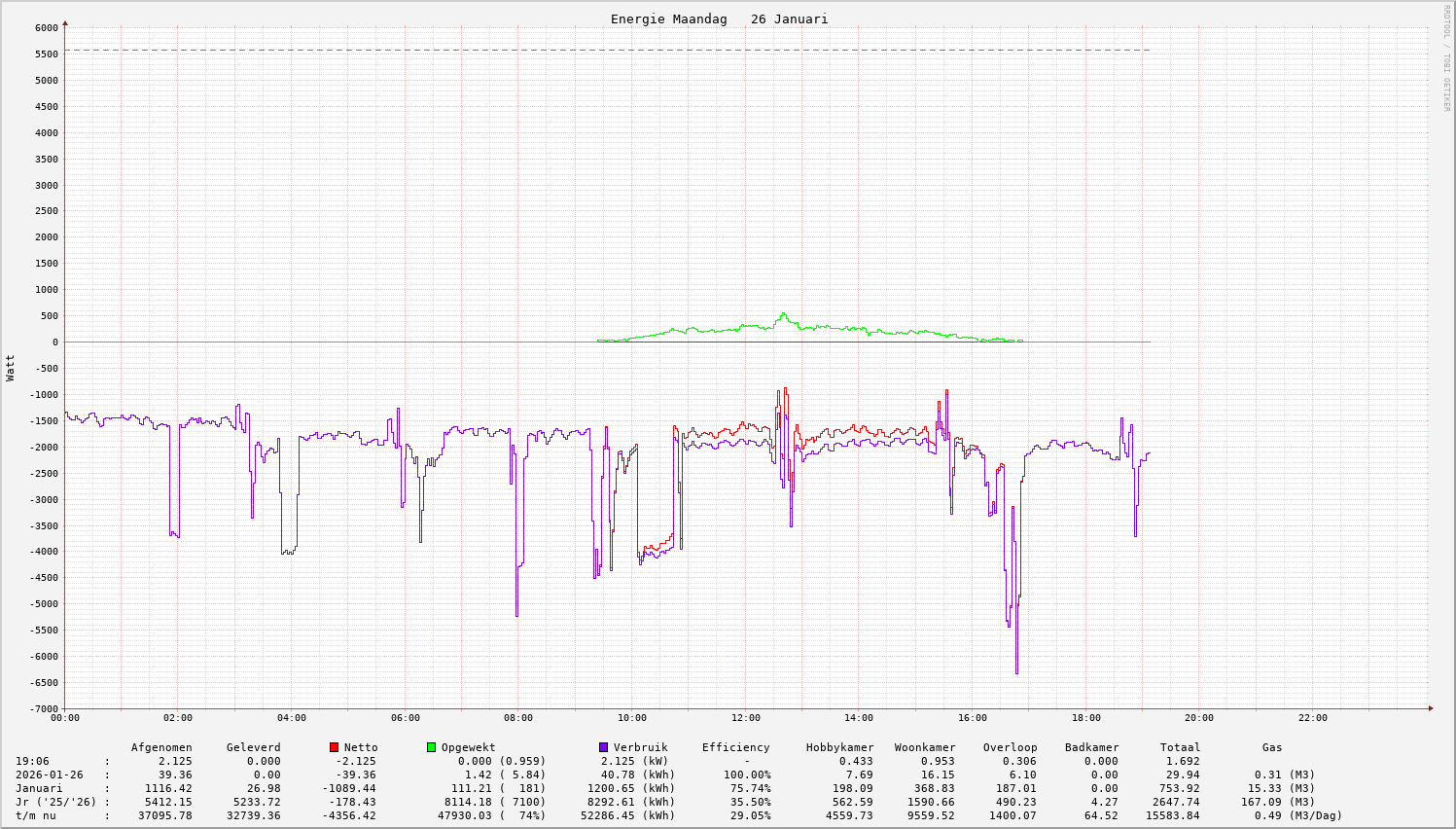The image size is (1456, 829).
Task: Select the 2026-01-26 row label
Action: (49, 775)
